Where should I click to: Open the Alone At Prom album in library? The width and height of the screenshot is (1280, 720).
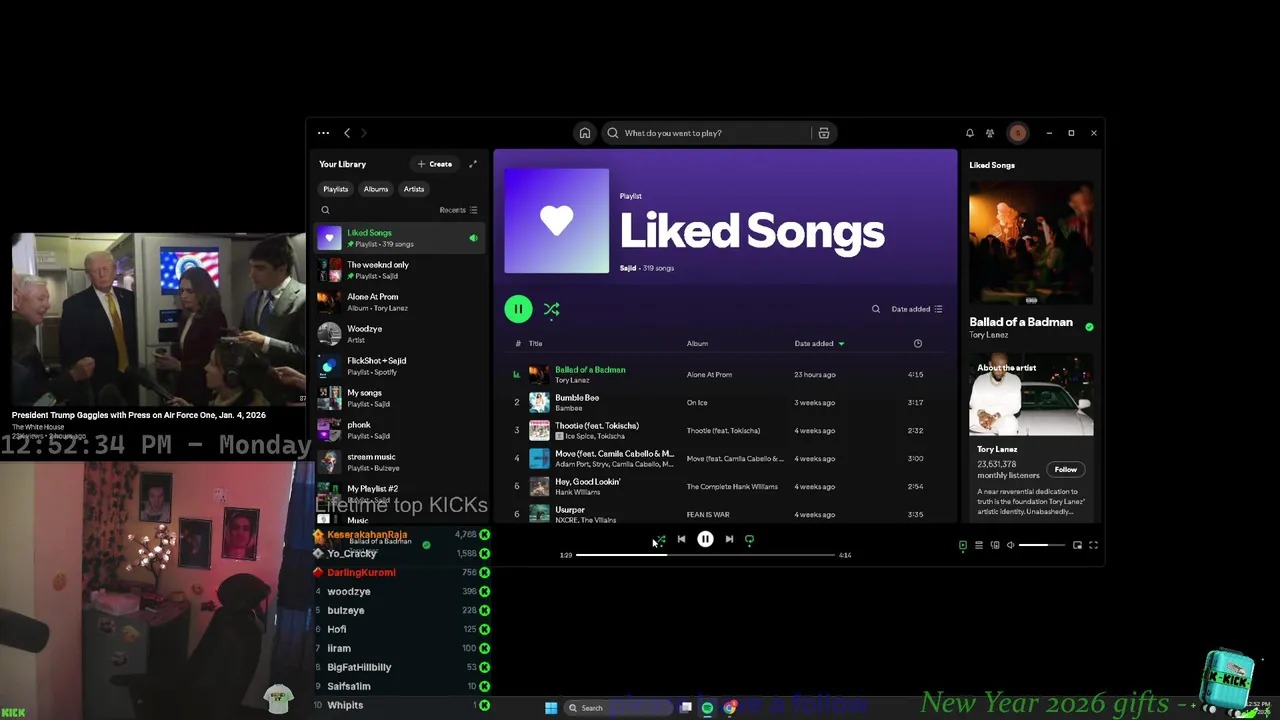click(400, 302)
